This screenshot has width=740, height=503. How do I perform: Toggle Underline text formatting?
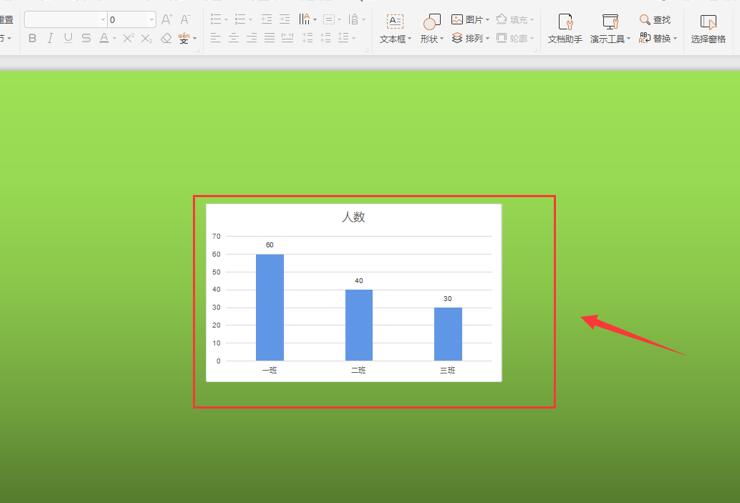click(x=68, y=38)
